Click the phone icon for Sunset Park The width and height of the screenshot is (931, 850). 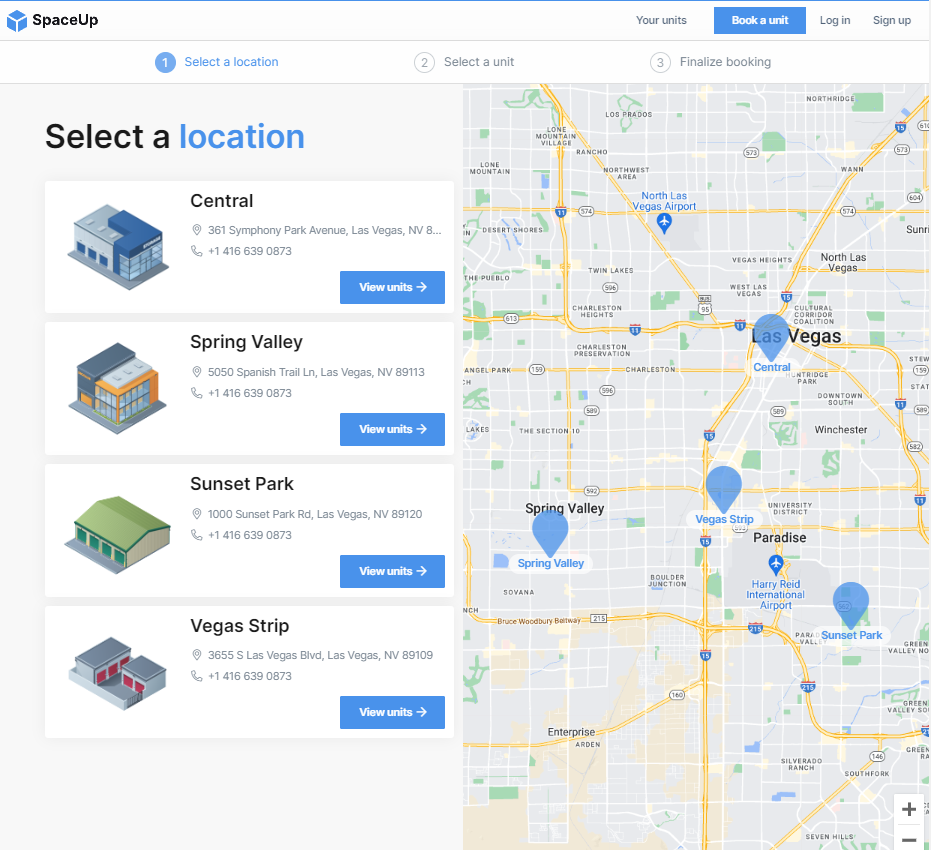pyautogui.click(x=197, y=534)
